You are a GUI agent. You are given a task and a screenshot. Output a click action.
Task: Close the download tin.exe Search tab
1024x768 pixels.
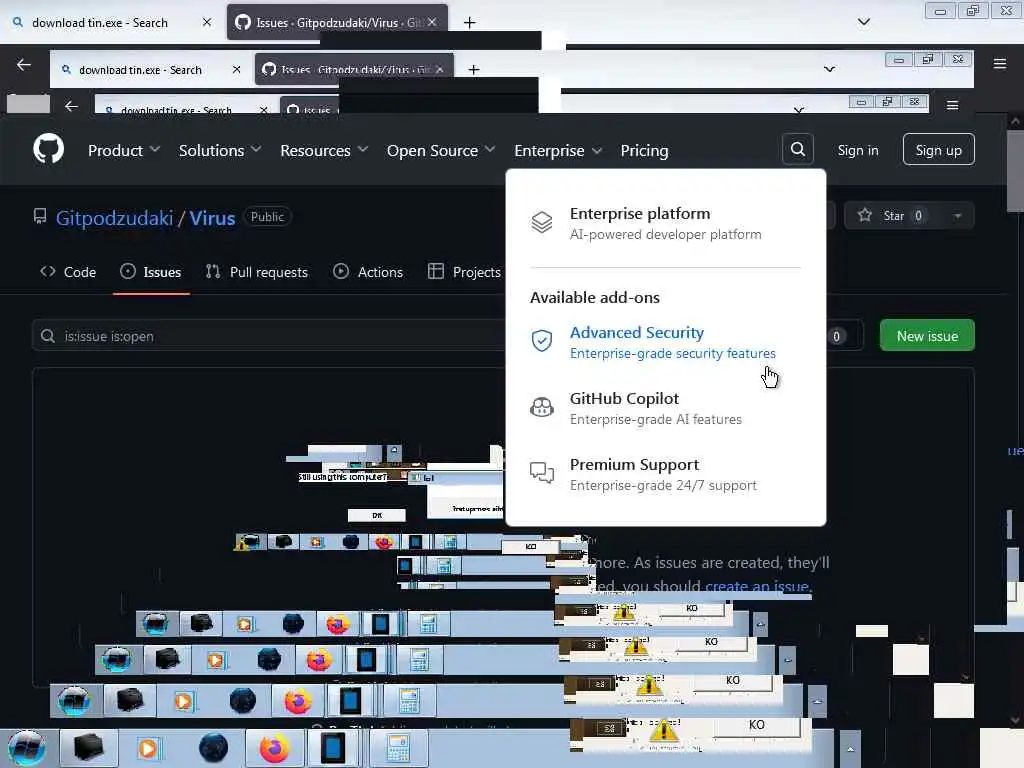[206, 22]
